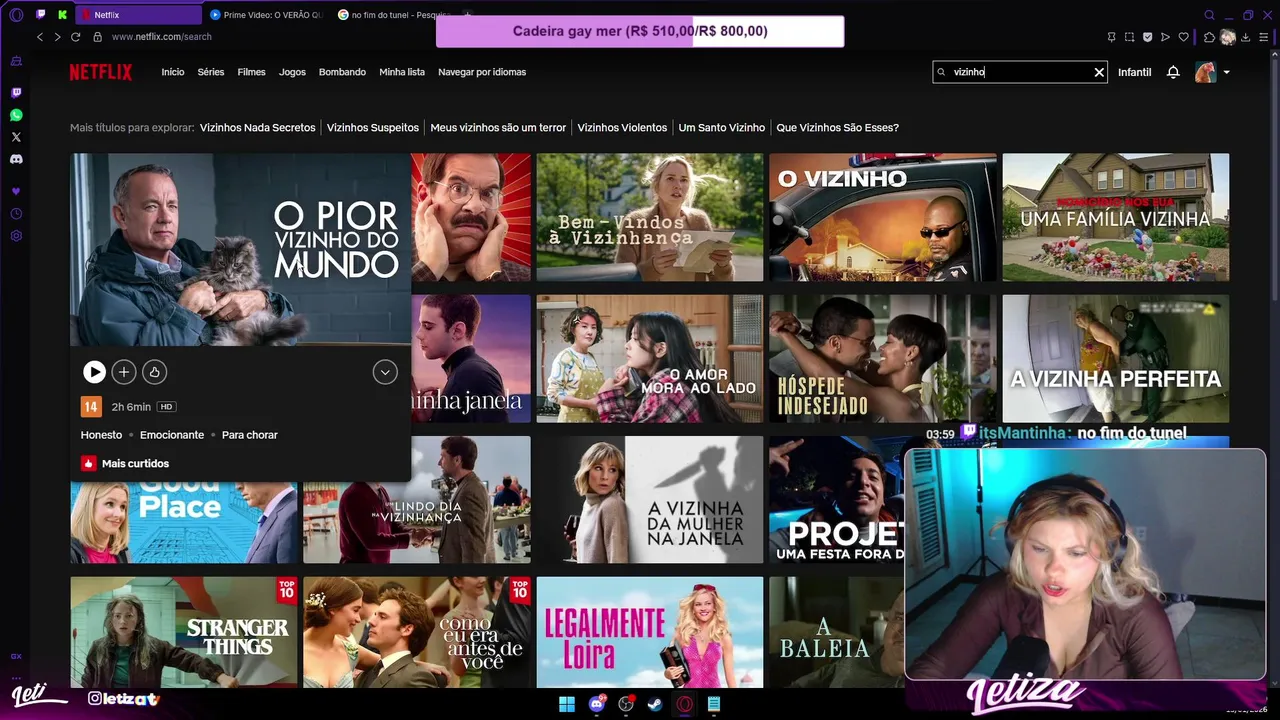1280x720 pixels.
Task: Open A Vizinha da Mulher na Janela thumbnail
Action: 650,500
